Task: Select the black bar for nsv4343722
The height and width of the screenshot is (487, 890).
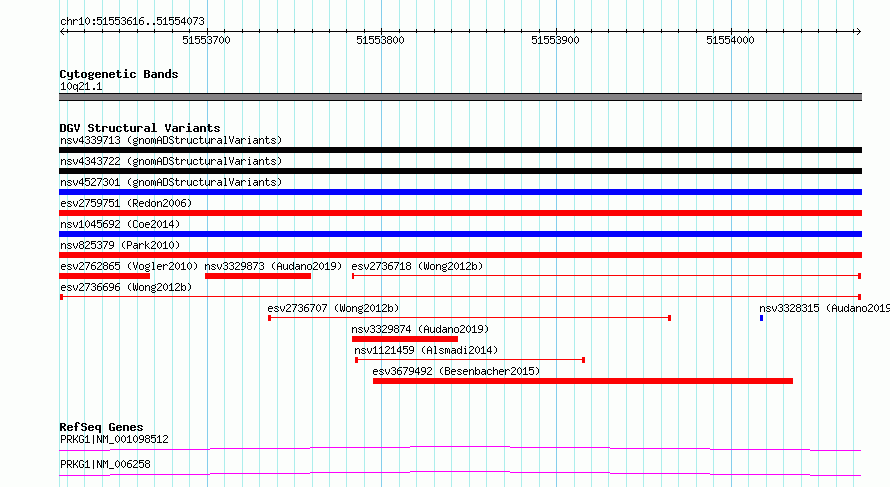Action: (460, 171)
